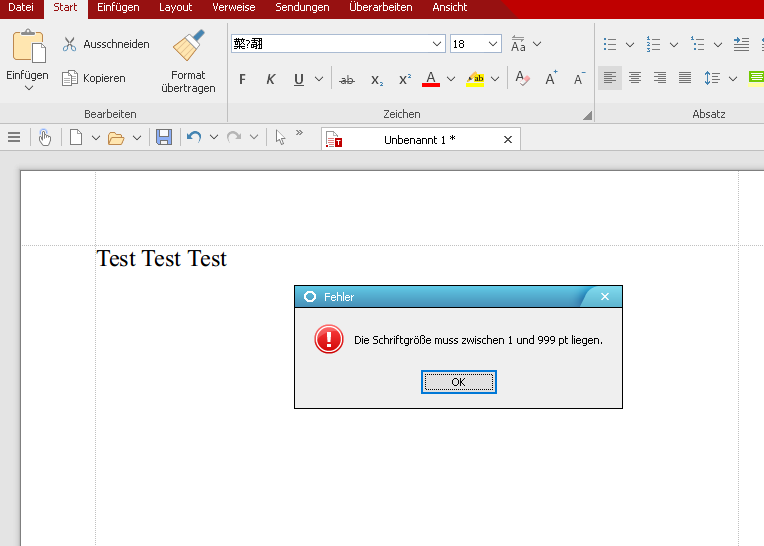Apply green paragraph shading color
This screenshot has height=546, width=764.
[x=757, y=79]
